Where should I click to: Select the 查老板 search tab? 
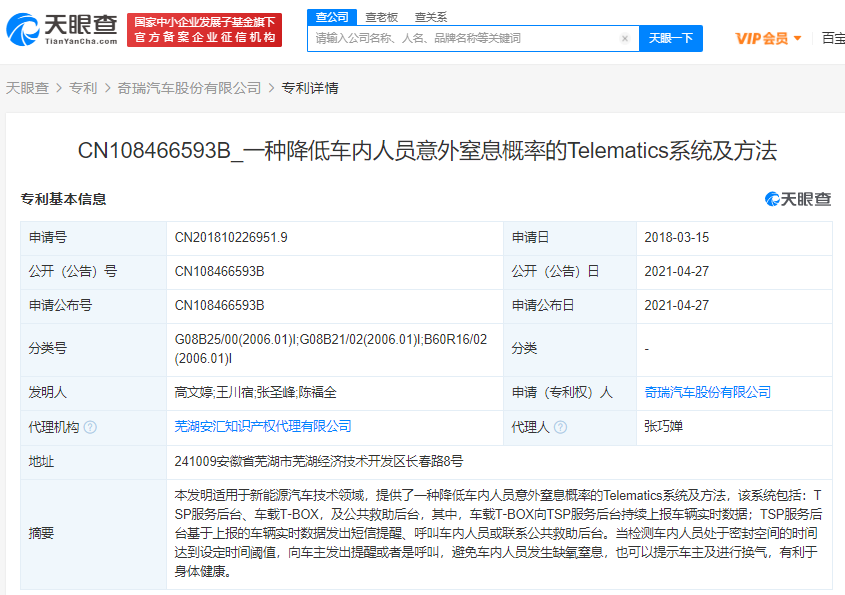pos(382,17)
